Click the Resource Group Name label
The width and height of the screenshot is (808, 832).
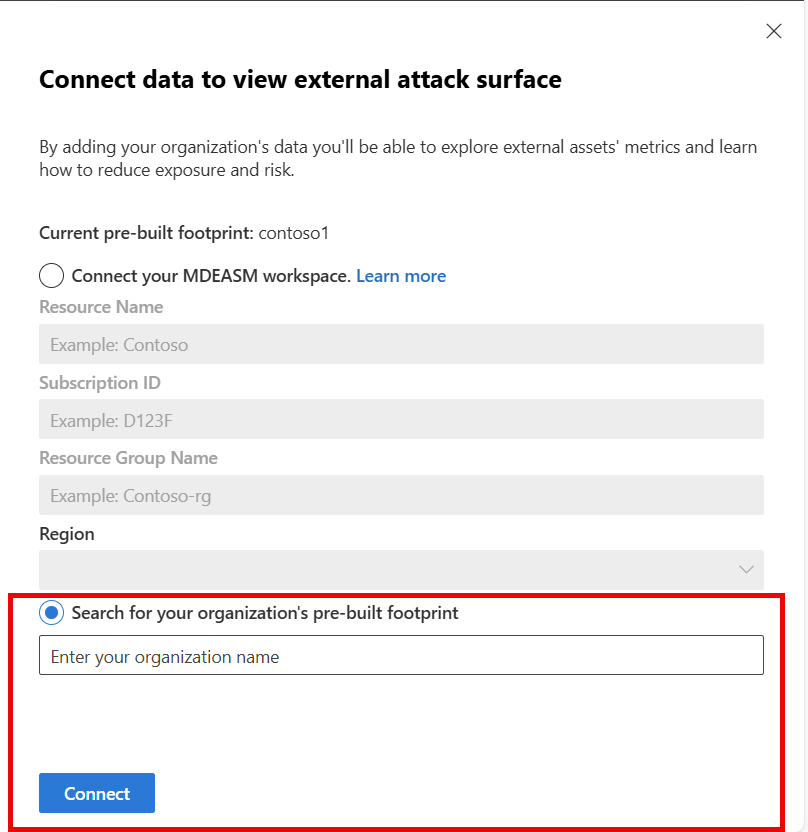pos(128,458)
